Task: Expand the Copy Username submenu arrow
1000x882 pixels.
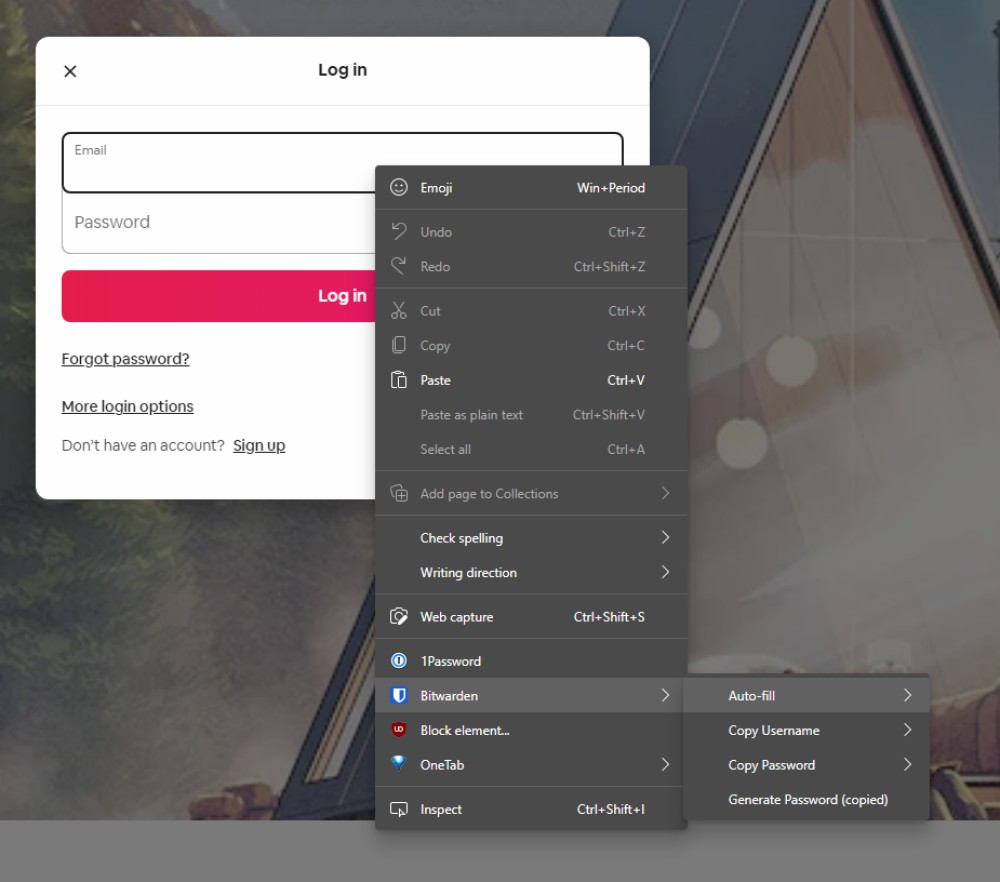Action: click(x=908, y=730)
